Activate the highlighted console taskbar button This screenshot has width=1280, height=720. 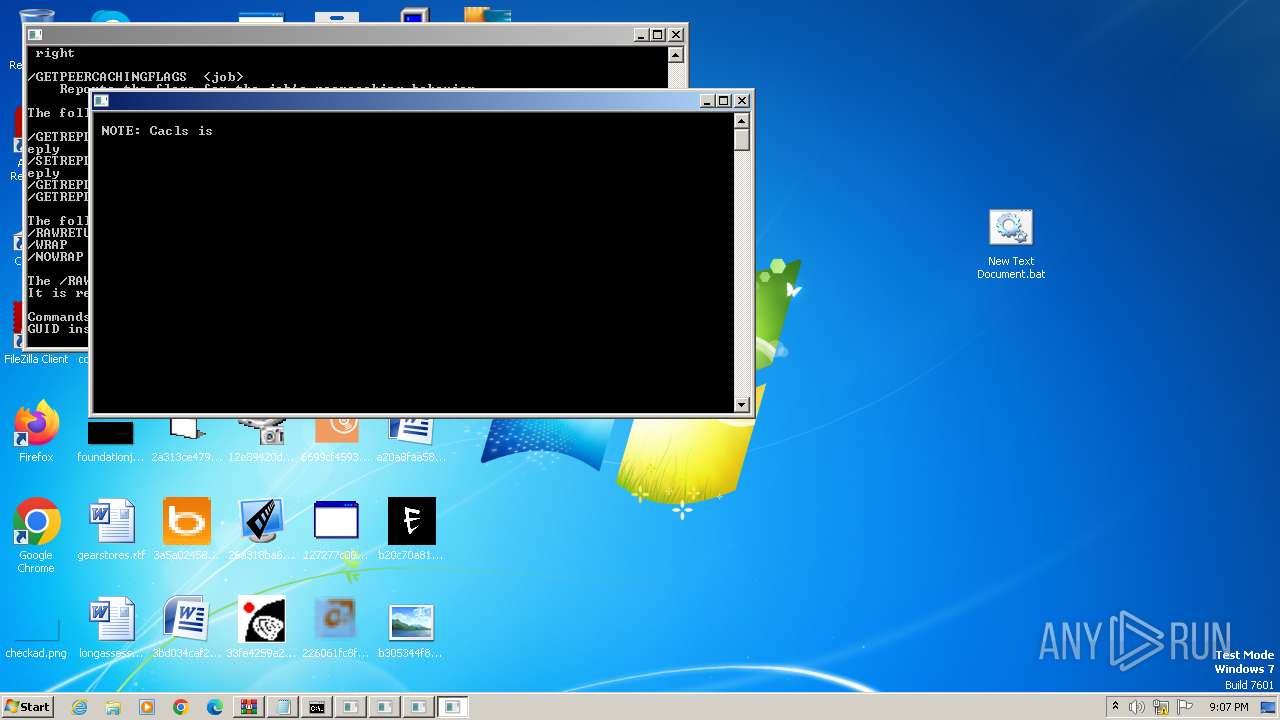coord(453,707)
